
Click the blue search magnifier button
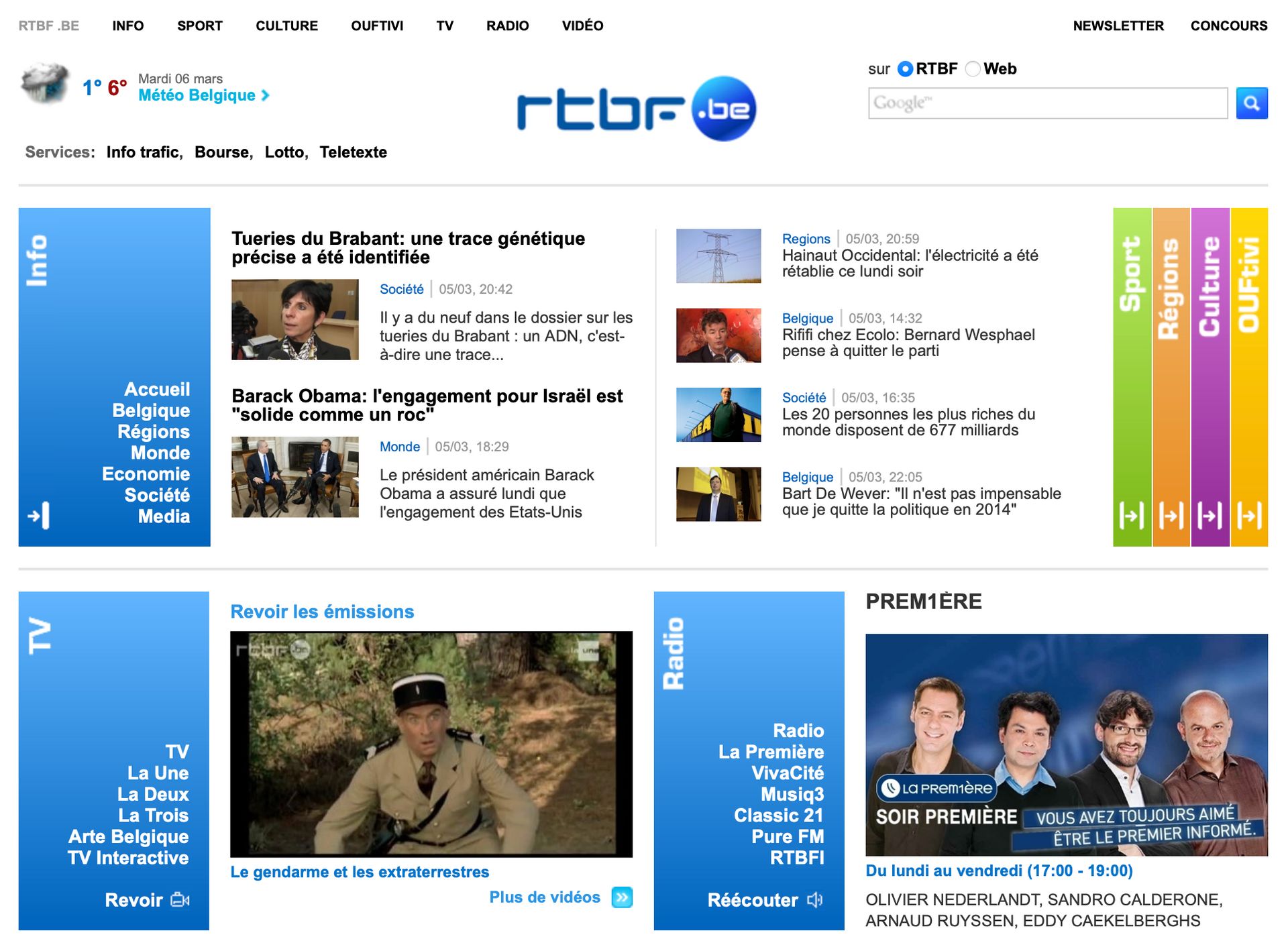click(1252, 103)
